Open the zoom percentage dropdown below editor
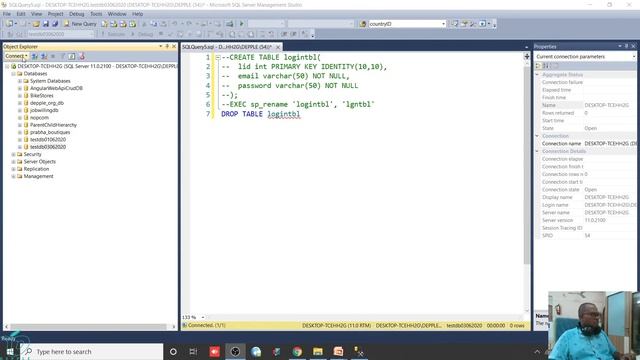The image size is (640, 360). pos(203,317)
